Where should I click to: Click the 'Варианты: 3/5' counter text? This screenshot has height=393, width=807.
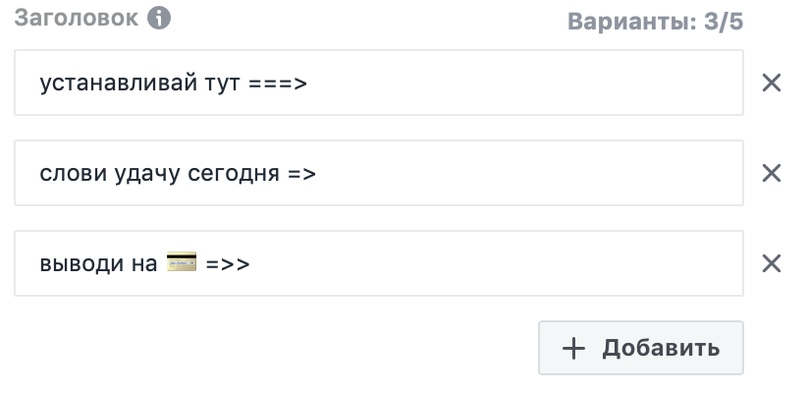pyautogui.click(x=655, y=22)
